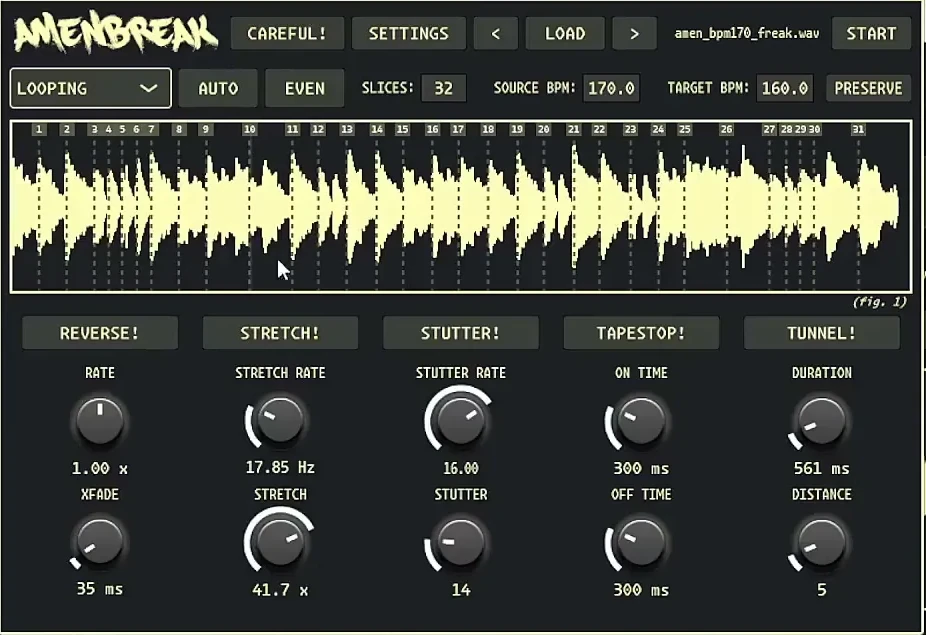926x635 pixels.
Task: Click the 1.00 x rate value
Action: click(x=100, y=468)
